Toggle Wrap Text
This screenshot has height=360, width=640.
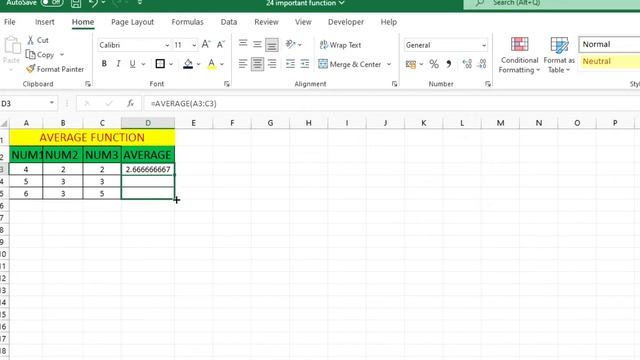click(340, 45)
